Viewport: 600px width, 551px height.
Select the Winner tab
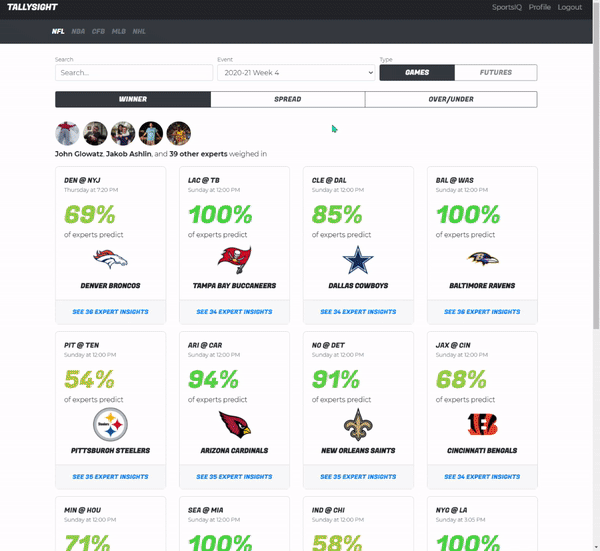click(133, 99)
